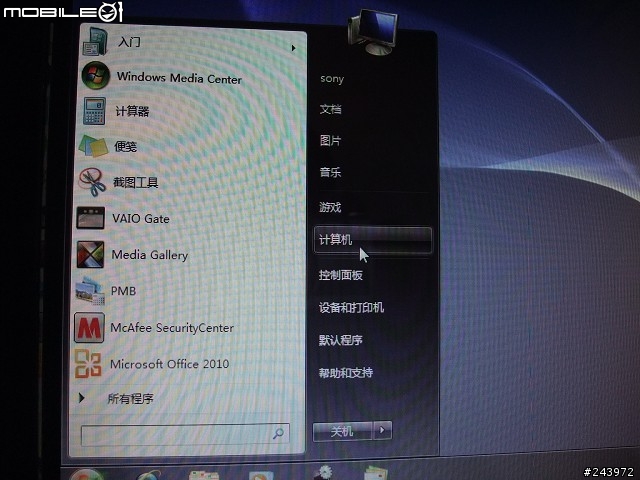Open the 计算器 calculator icon
This screenshot has width=640, height=480.
[x=94, y=111]
